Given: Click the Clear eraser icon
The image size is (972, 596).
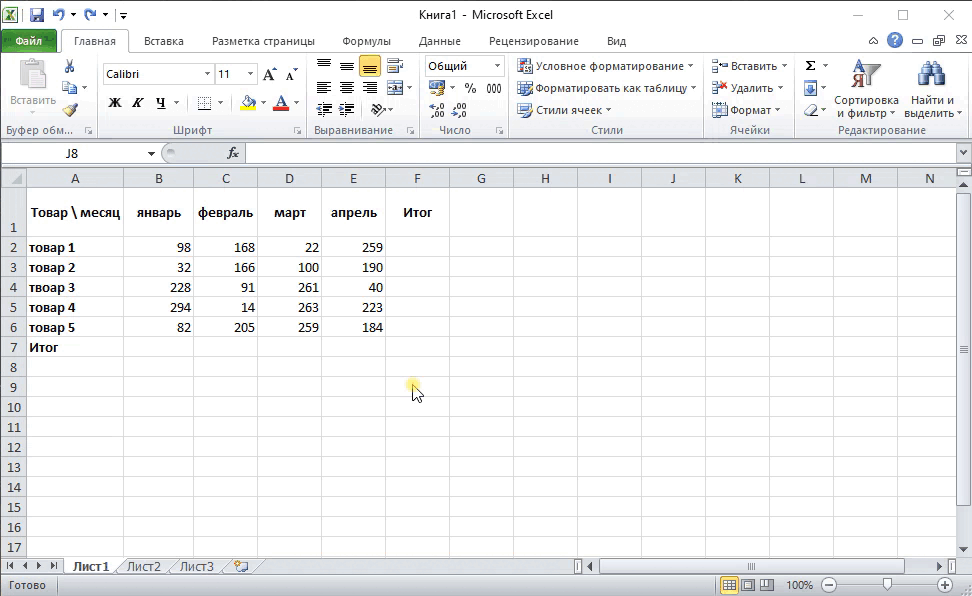Looking at the screenshot, I should [810, 110].
